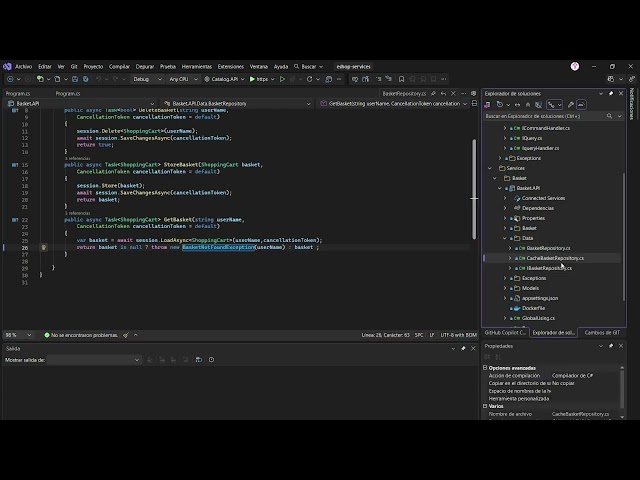Image resolution: width=640 pixels, height=480 pixels.
Task: Toggle pin on Propiedades panel
Action: [611, 346]
